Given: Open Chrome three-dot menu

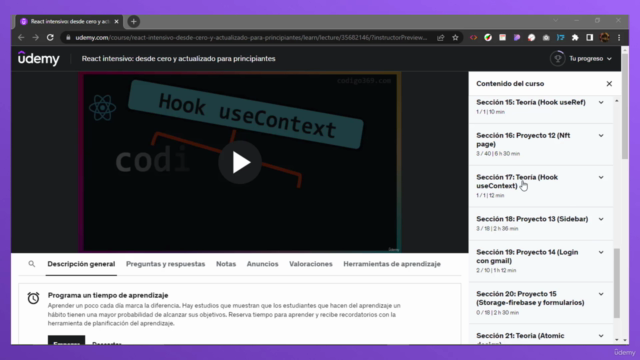Looking at the screenshot, I should (619, 38).
